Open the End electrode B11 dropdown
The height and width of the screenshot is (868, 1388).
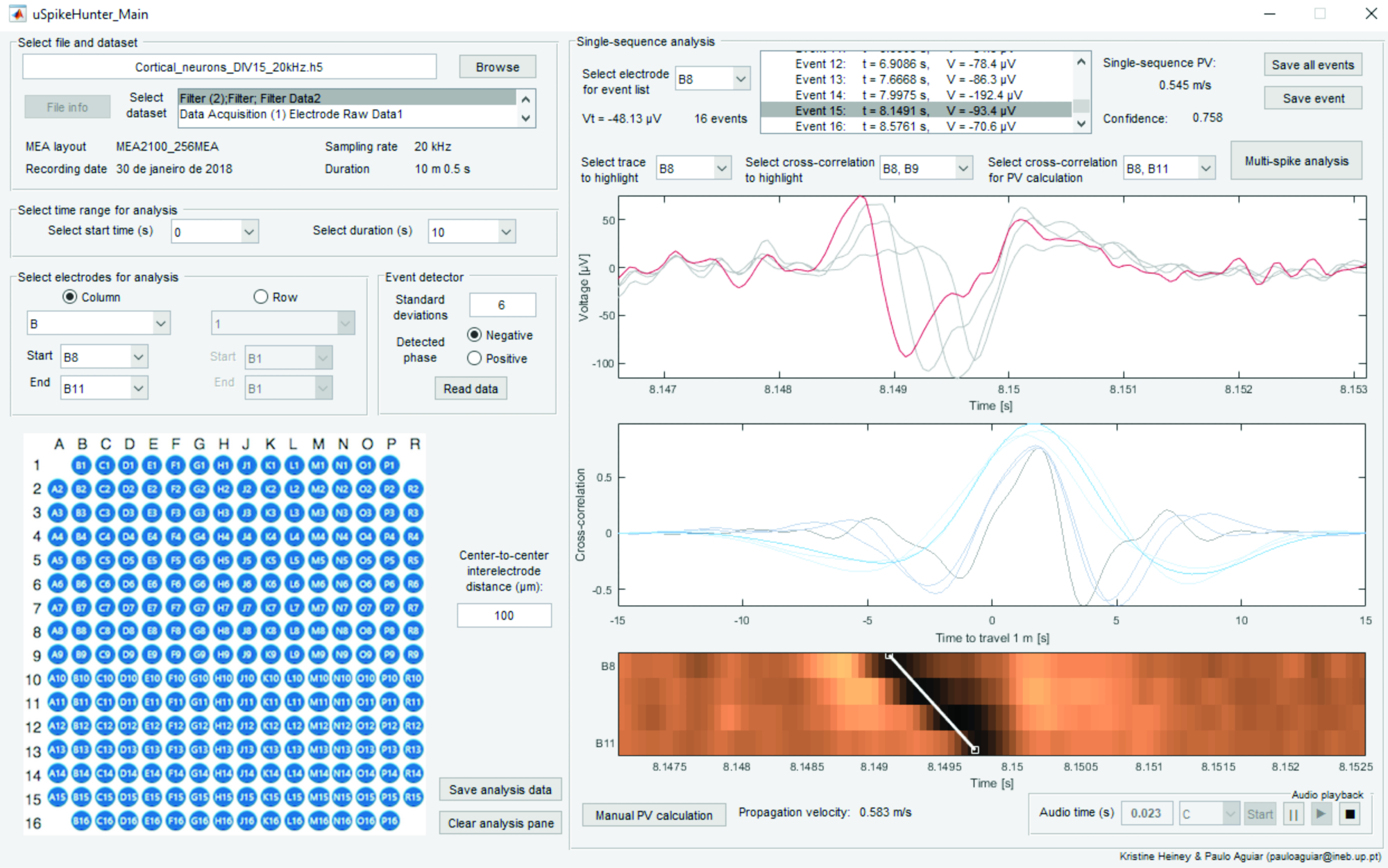(139, 389)
